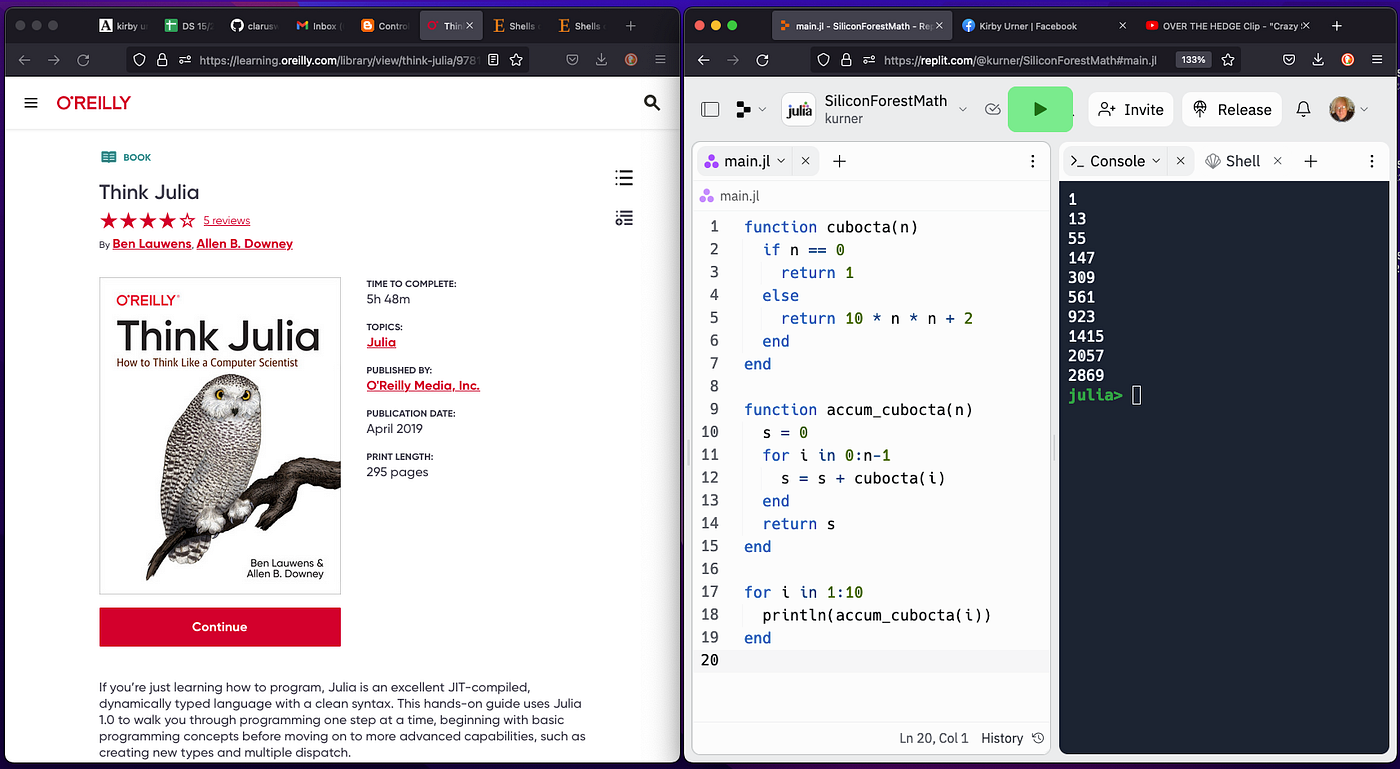1400x769 pixels.
Task: Open the editor pane three-dot menu
Action: 1033,161
